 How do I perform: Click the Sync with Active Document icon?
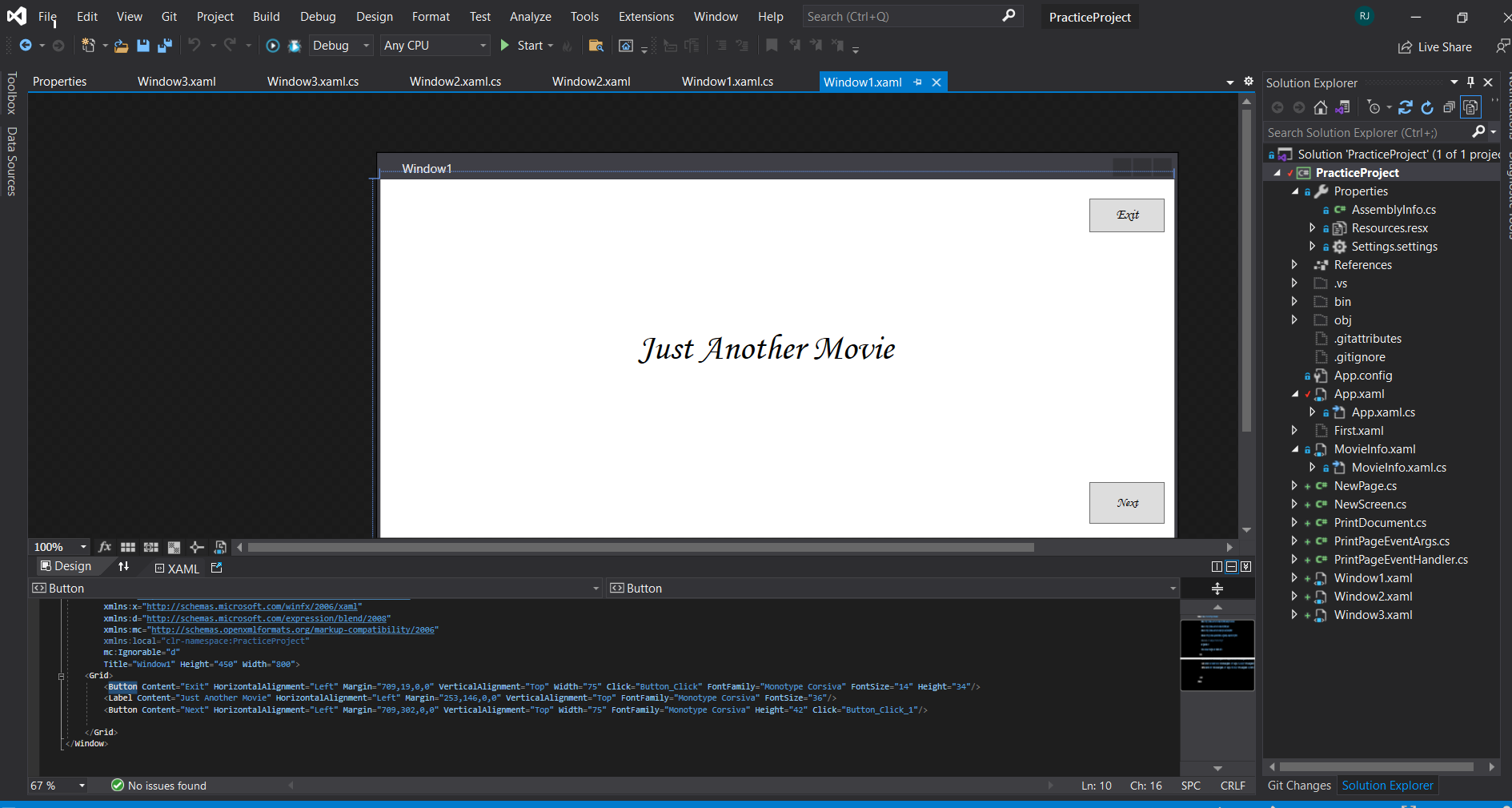click(x=1406, y=107)
